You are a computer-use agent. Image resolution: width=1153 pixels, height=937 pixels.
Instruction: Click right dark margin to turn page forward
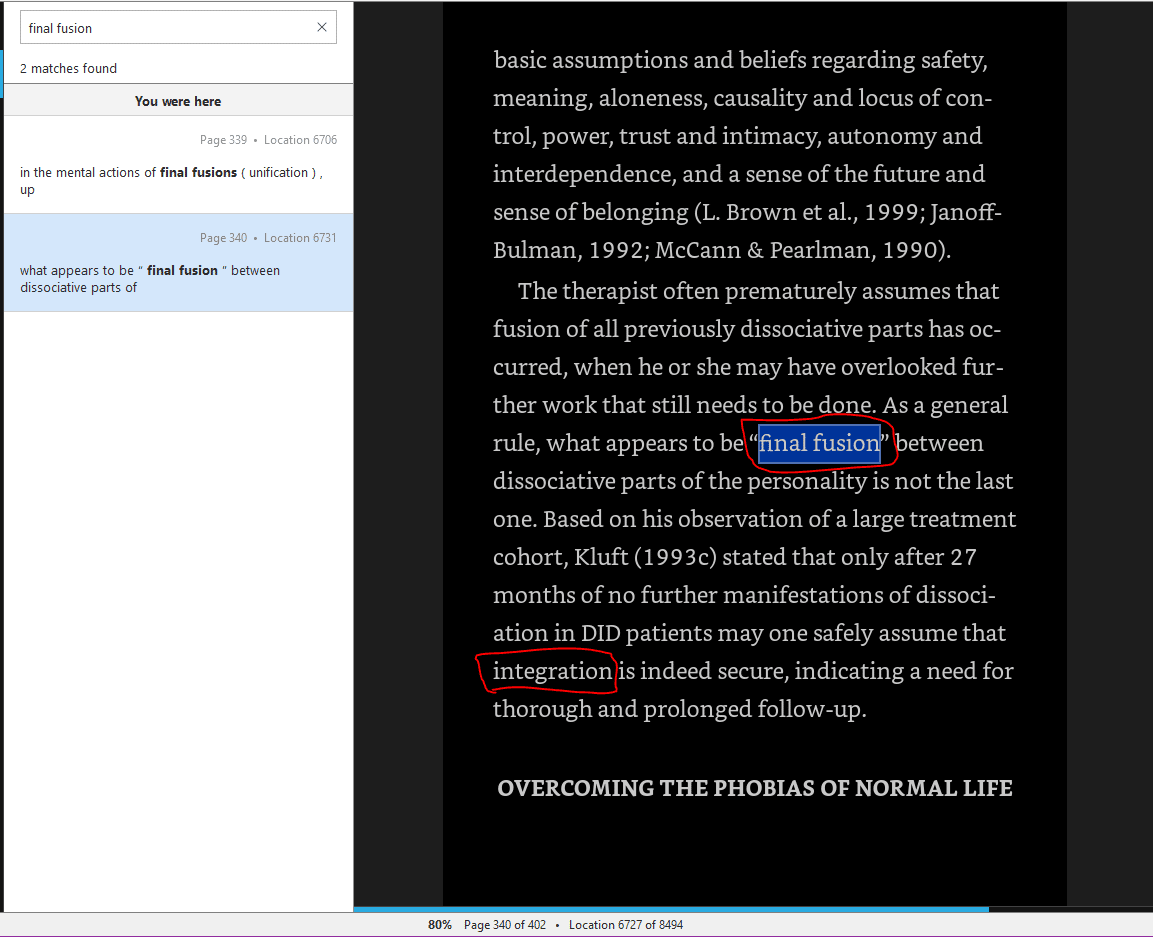(1110, 450)
